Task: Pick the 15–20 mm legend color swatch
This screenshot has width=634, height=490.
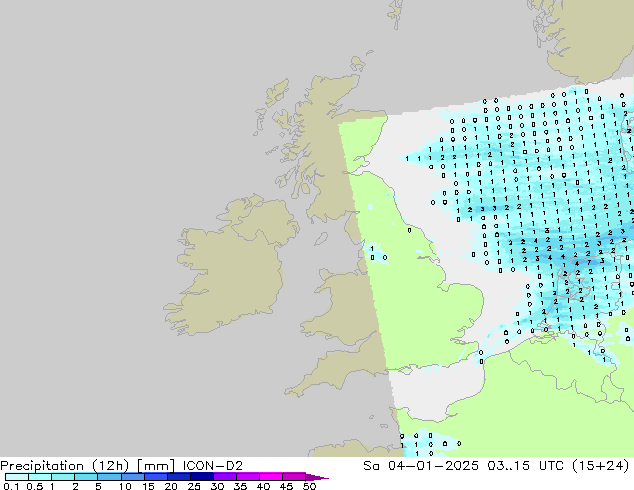Action: 156,477
